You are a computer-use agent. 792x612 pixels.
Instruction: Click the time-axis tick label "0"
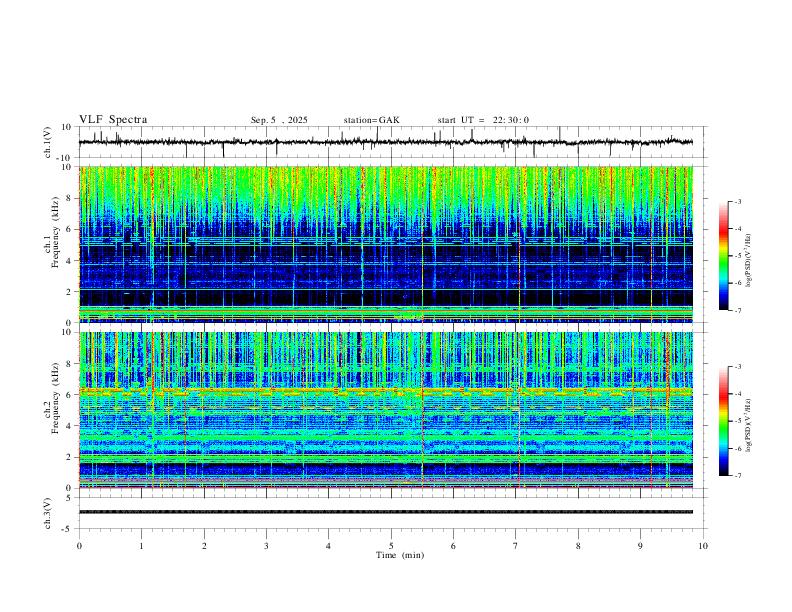tap(79, 546)
